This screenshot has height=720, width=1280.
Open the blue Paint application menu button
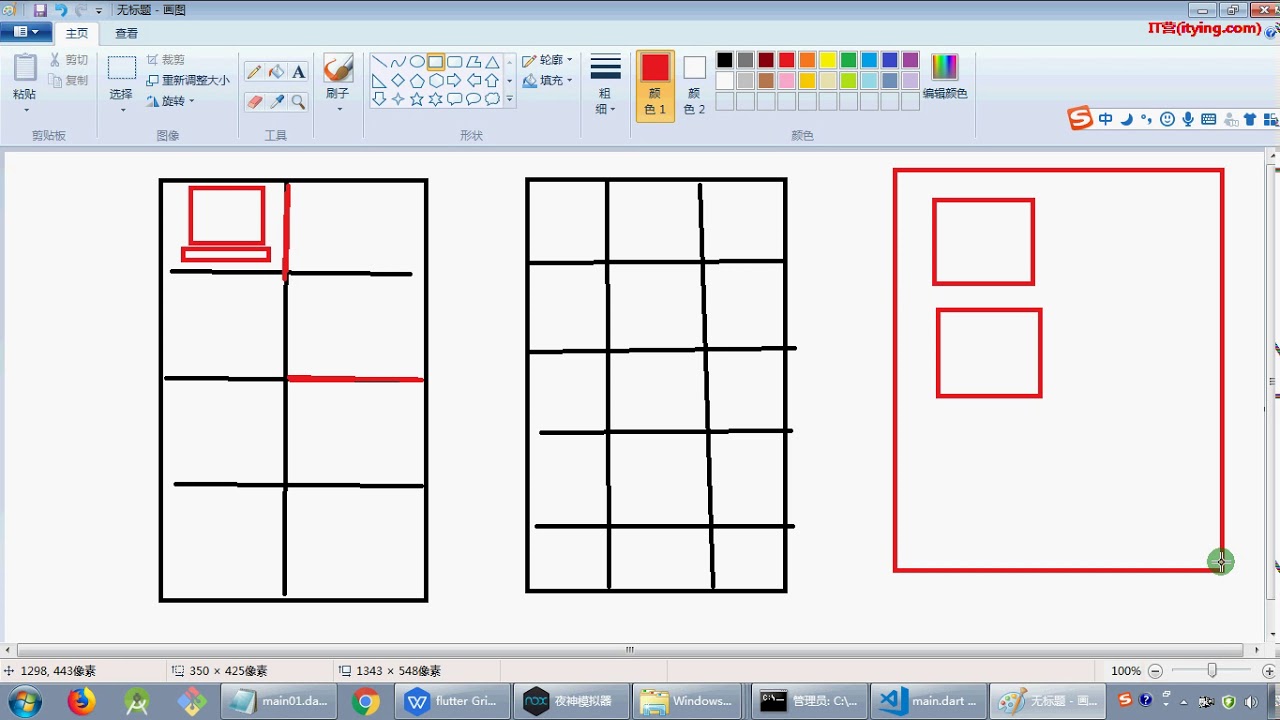pyautogui.click(x=25, y=32)
